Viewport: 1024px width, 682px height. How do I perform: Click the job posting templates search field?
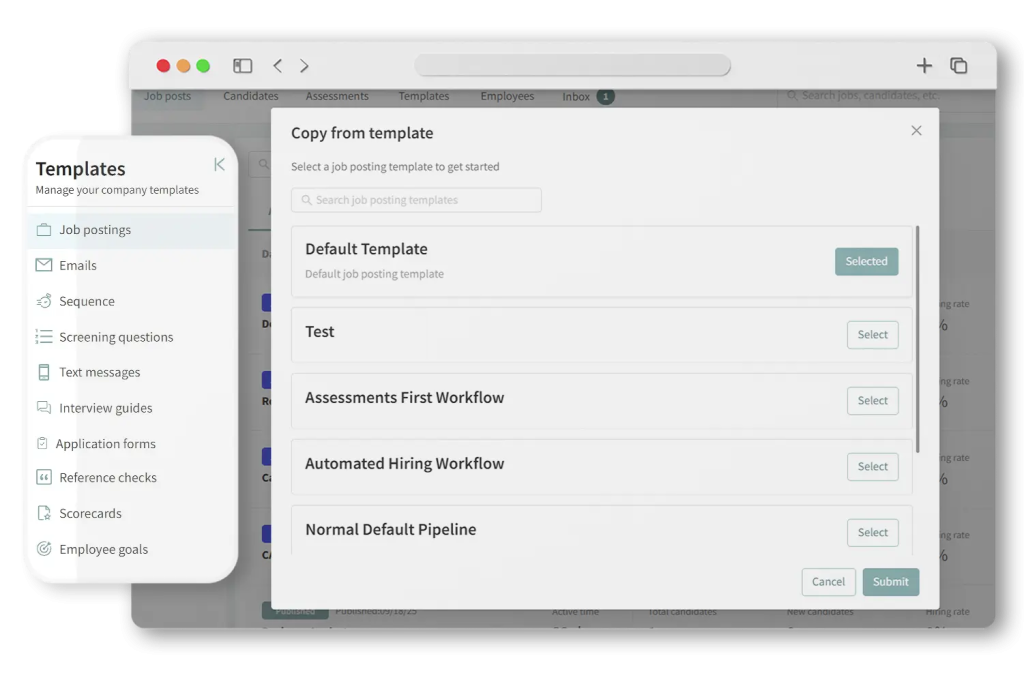coord(416,200)
